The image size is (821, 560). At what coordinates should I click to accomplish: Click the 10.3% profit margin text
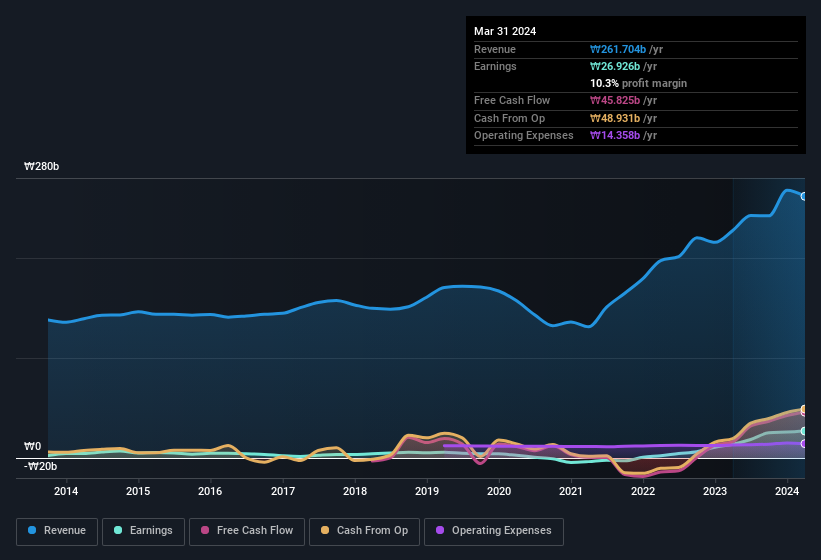(x=638, y=83)
